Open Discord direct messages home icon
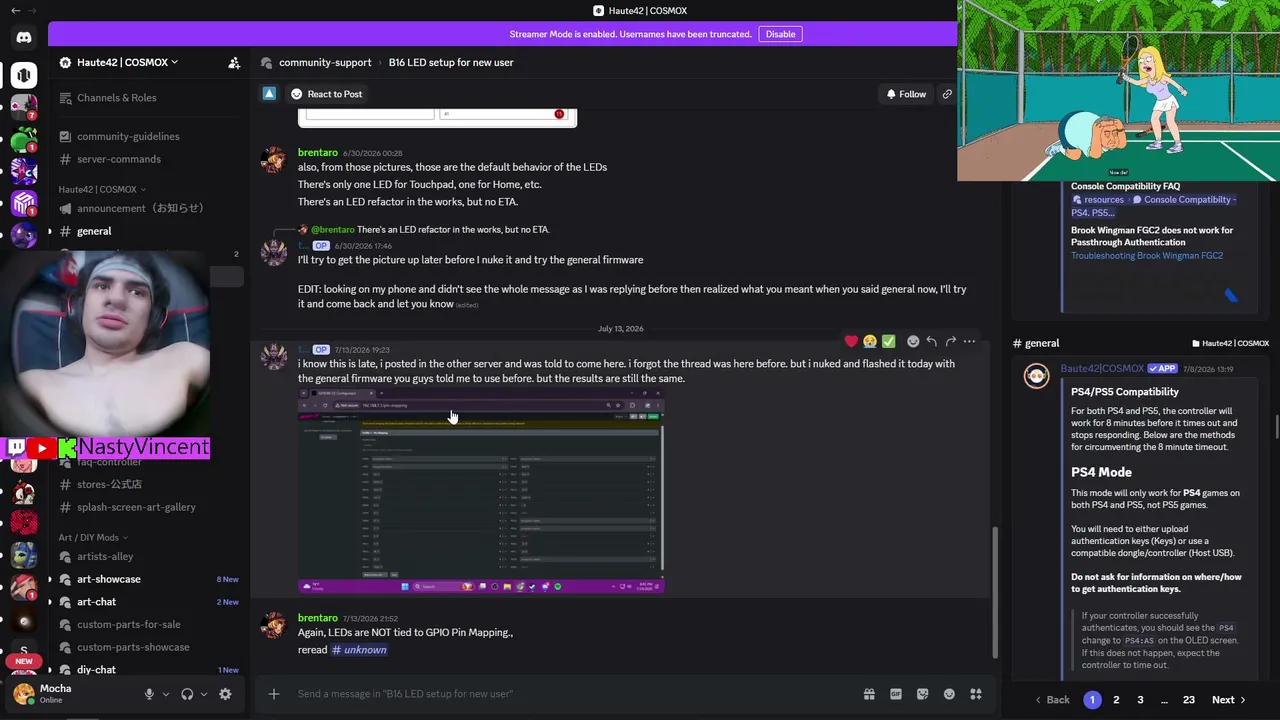The width and height of the screenshot is (1280, 720). [x=24, y=38]
